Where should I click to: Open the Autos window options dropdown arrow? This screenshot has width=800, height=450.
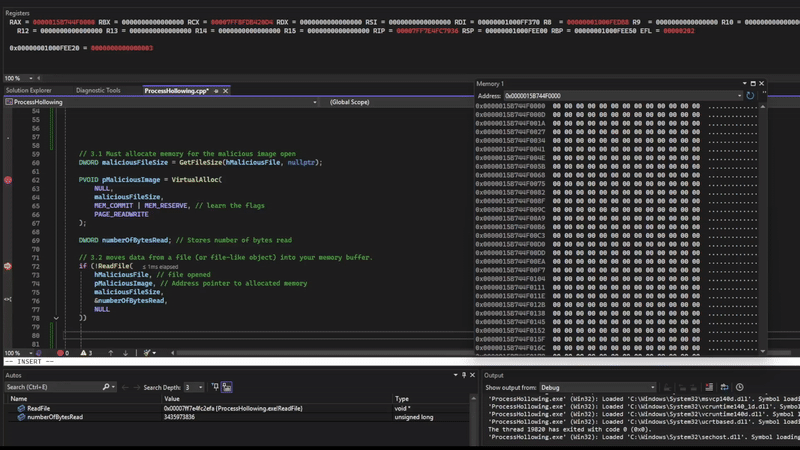pyautogui.click(x=455, y=375)
